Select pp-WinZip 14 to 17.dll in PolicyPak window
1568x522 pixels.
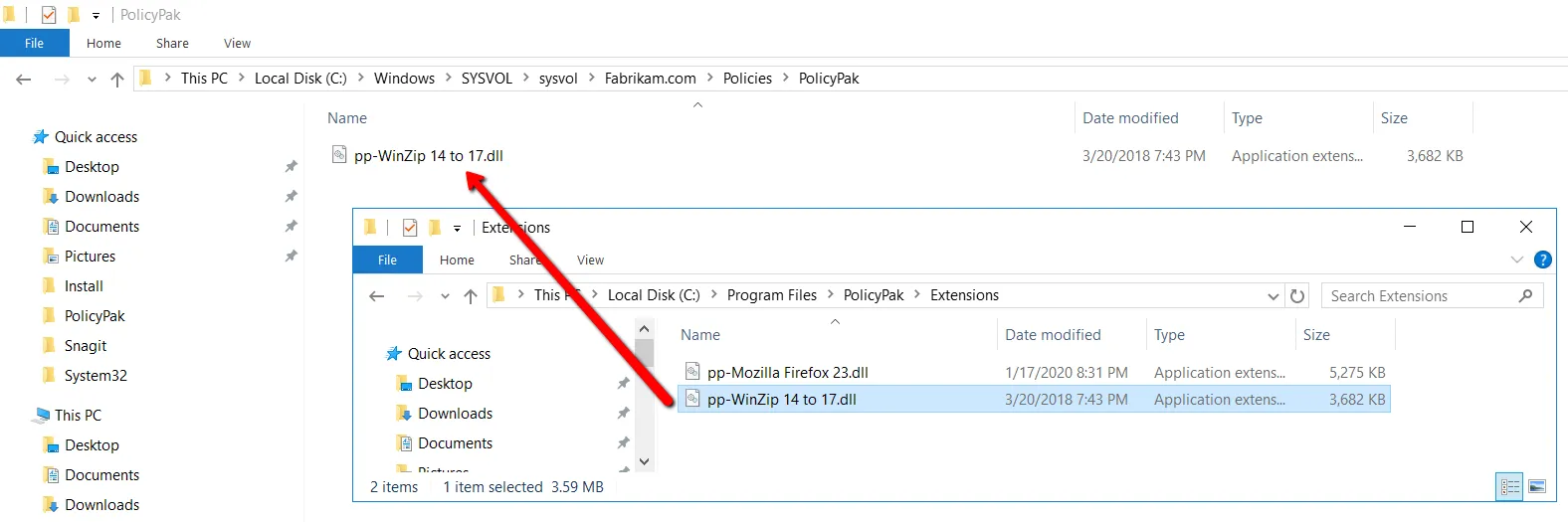[428, 156]
